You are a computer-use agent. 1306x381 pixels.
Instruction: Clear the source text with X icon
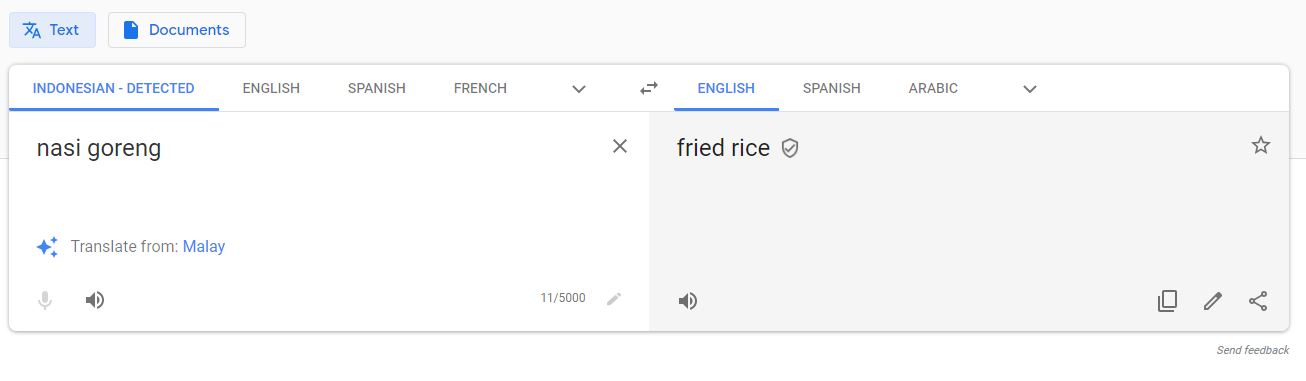click(x=620, y=146)
